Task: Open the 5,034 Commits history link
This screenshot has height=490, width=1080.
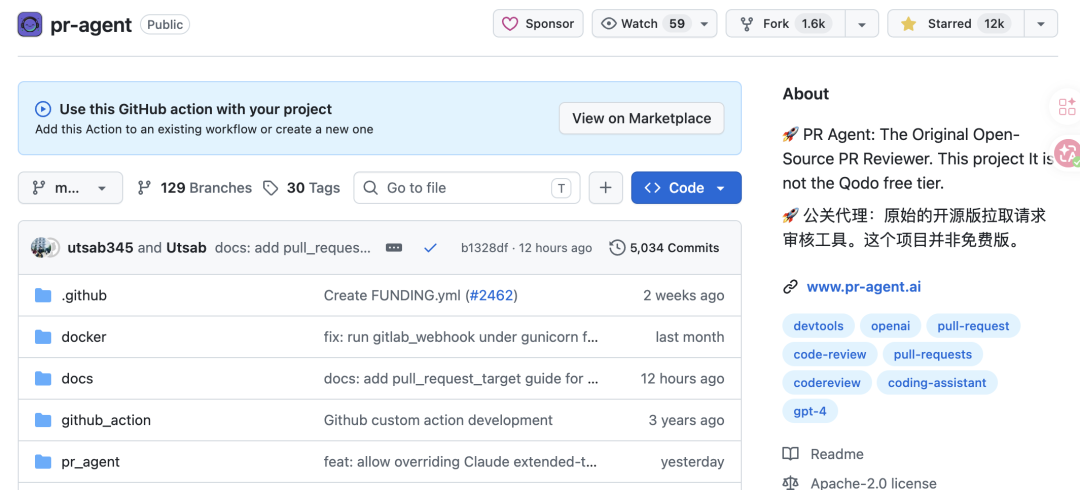Action: tap(665, 248)
